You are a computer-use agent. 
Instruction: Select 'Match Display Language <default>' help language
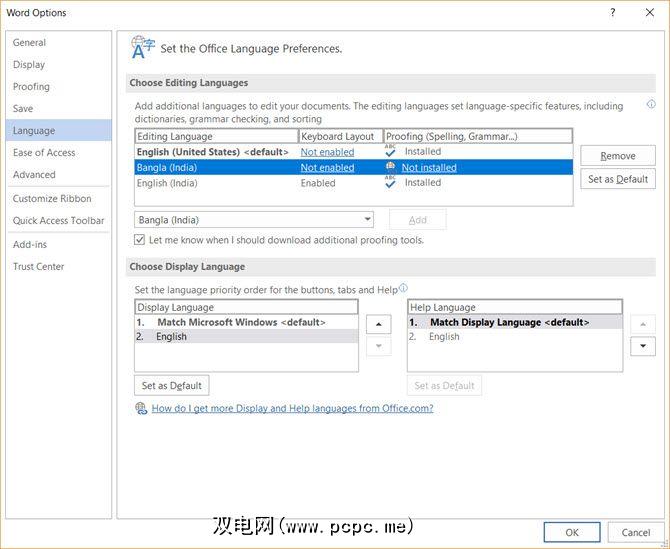(x=515, y=322)
